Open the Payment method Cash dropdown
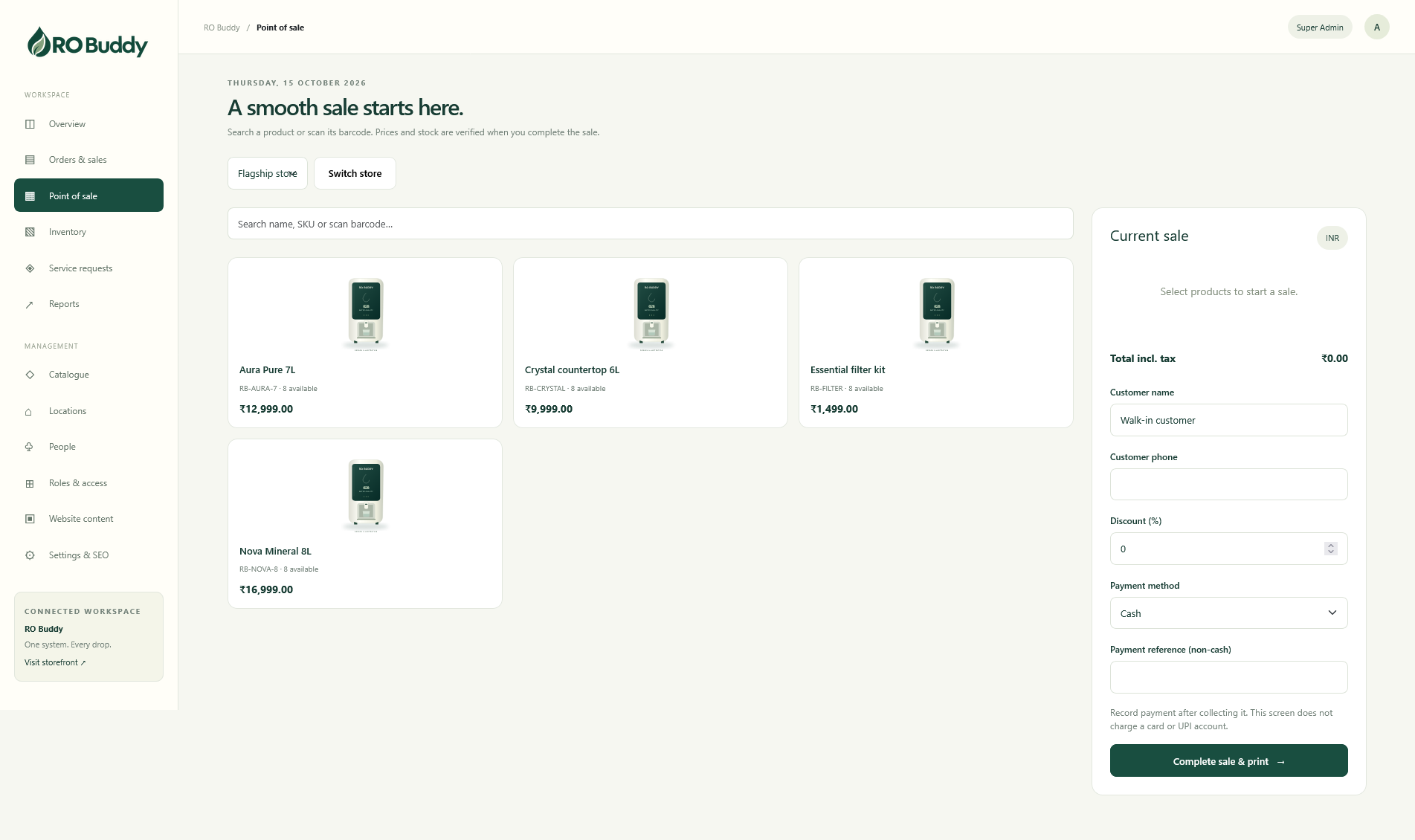Image resolution: width=1415 pixels, height=840 pixels. [1228, 613]
